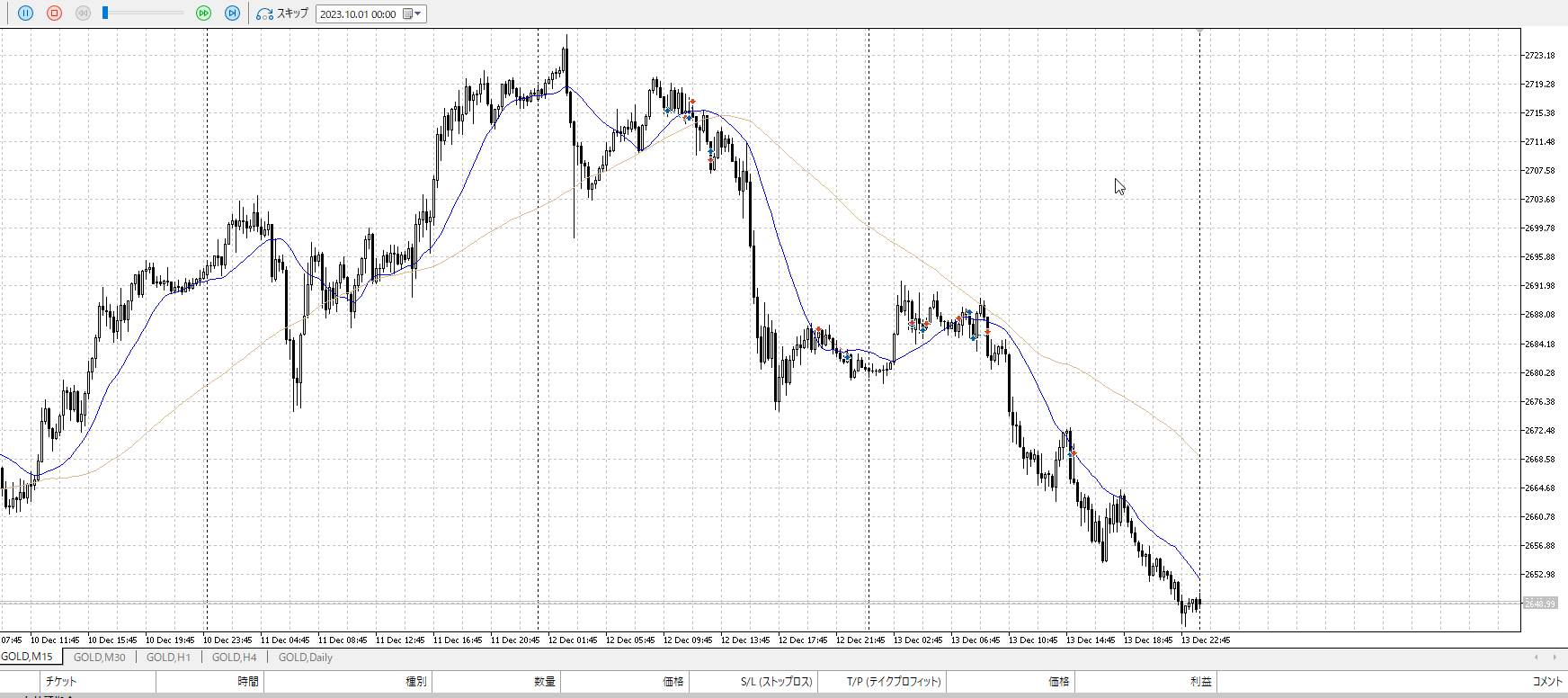The height and width of the screenshot is (698, 1568).
Task: Stop the backtest with red button
Action: (54, 13)
